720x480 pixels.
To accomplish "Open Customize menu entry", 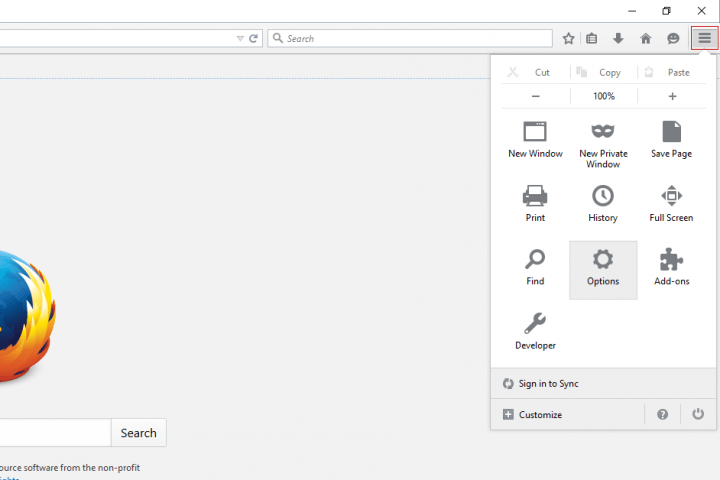I will pyautogui.click(x=540, y=414).
